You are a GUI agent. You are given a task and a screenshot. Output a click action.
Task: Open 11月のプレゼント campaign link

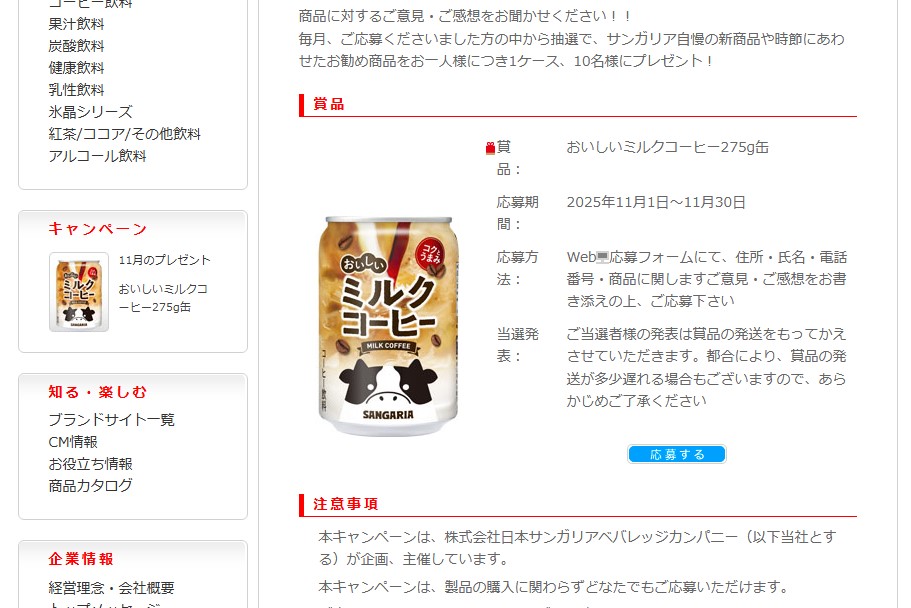tap(164, 260)
